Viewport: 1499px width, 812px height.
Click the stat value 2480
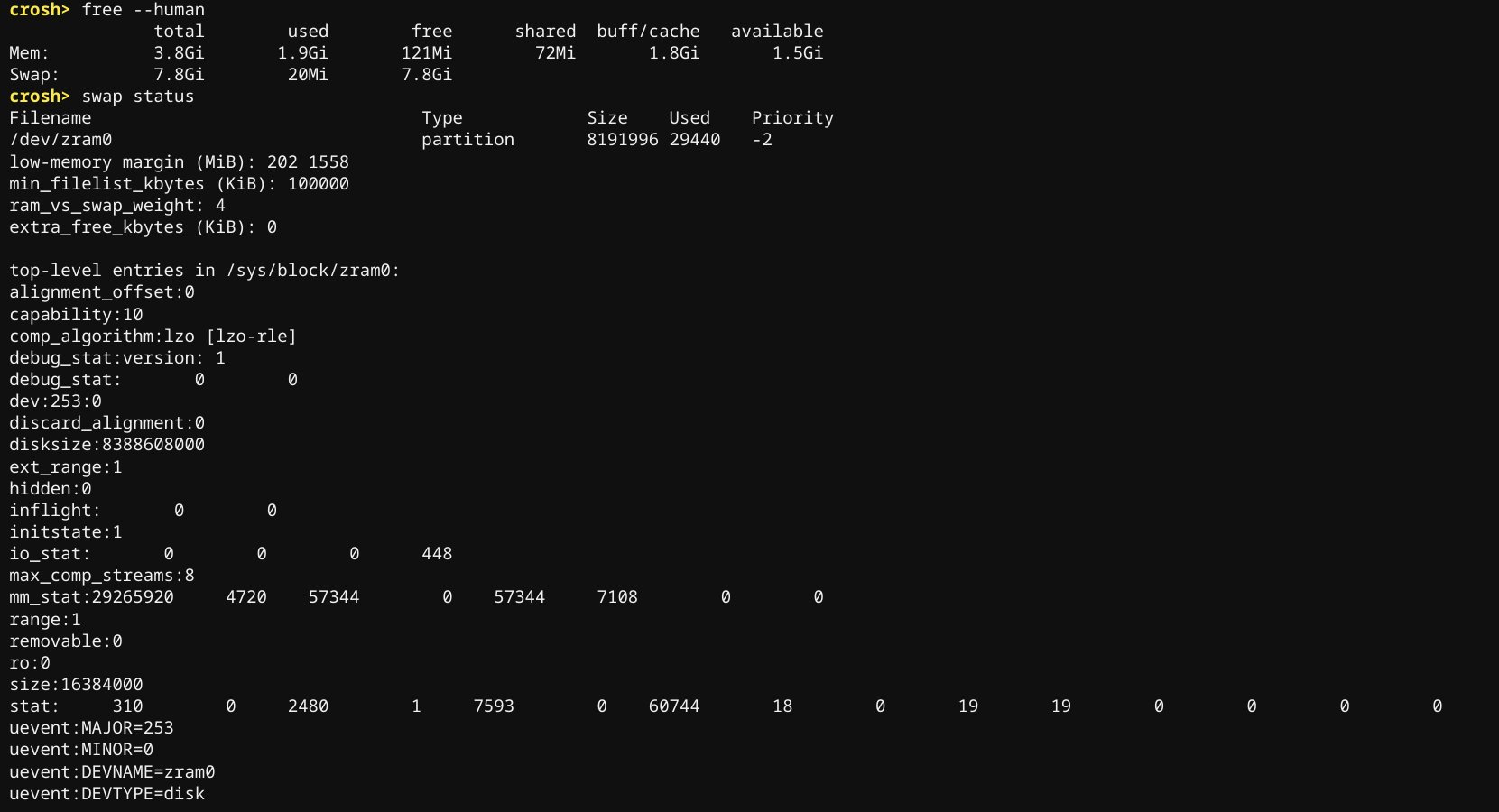point(308,706)
